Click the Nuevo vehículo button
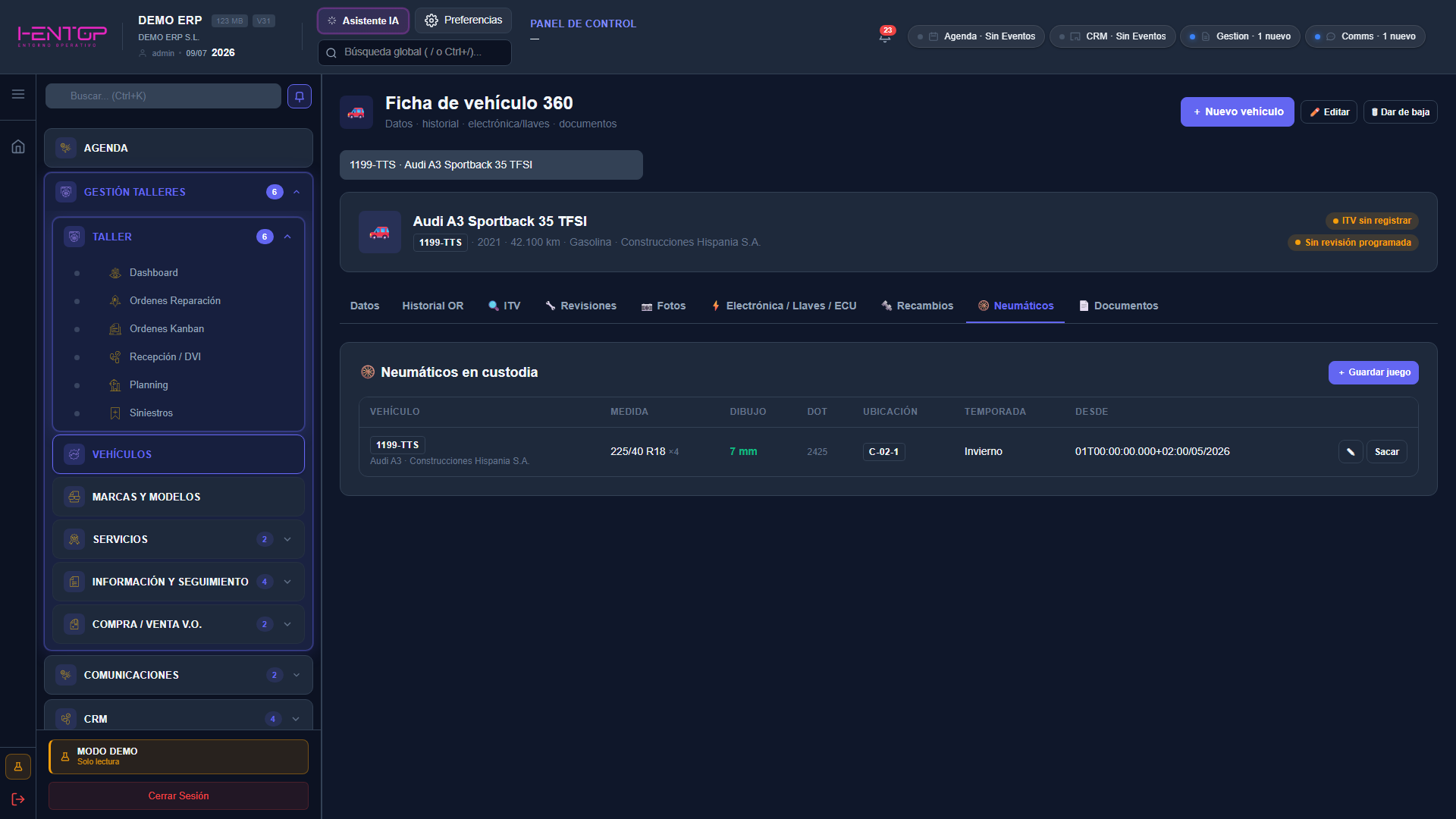Image resolution: width=1456 pixels, height=819 pixels. [x=1238, y=112]
